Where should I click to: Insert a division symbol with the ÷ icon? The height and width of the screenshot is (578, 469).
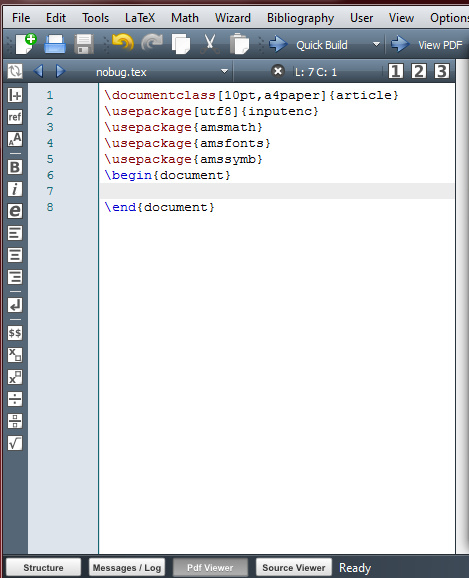pyautogui.click(x=15, y=399)
